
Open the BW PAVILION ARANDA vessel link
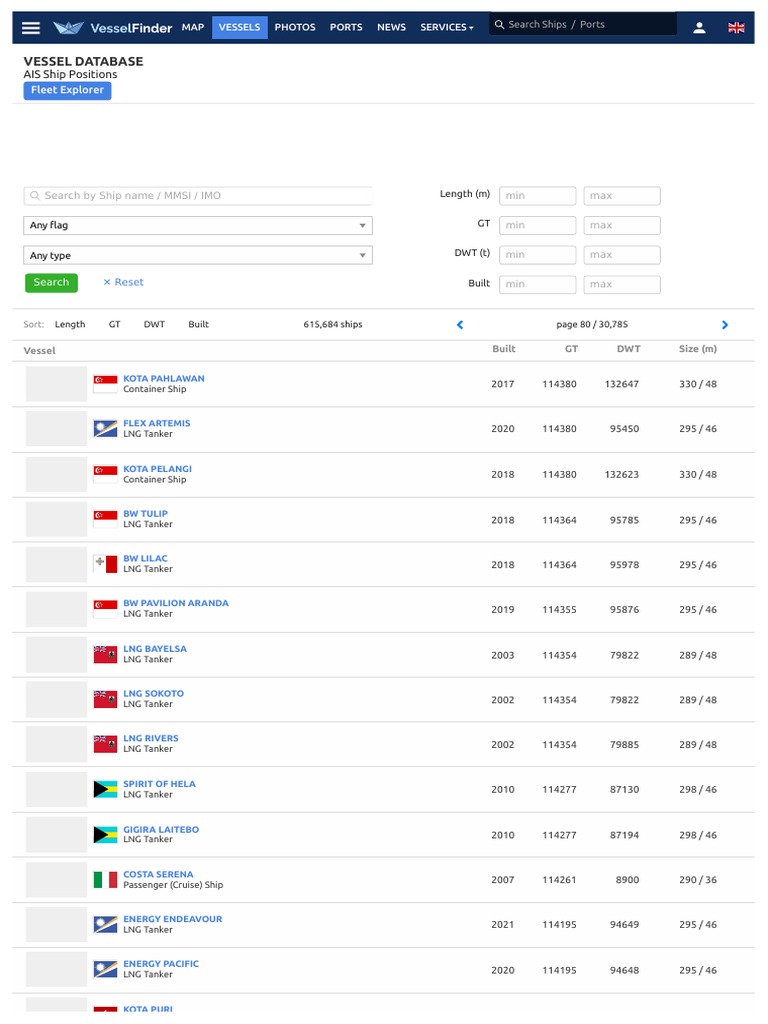176,603
